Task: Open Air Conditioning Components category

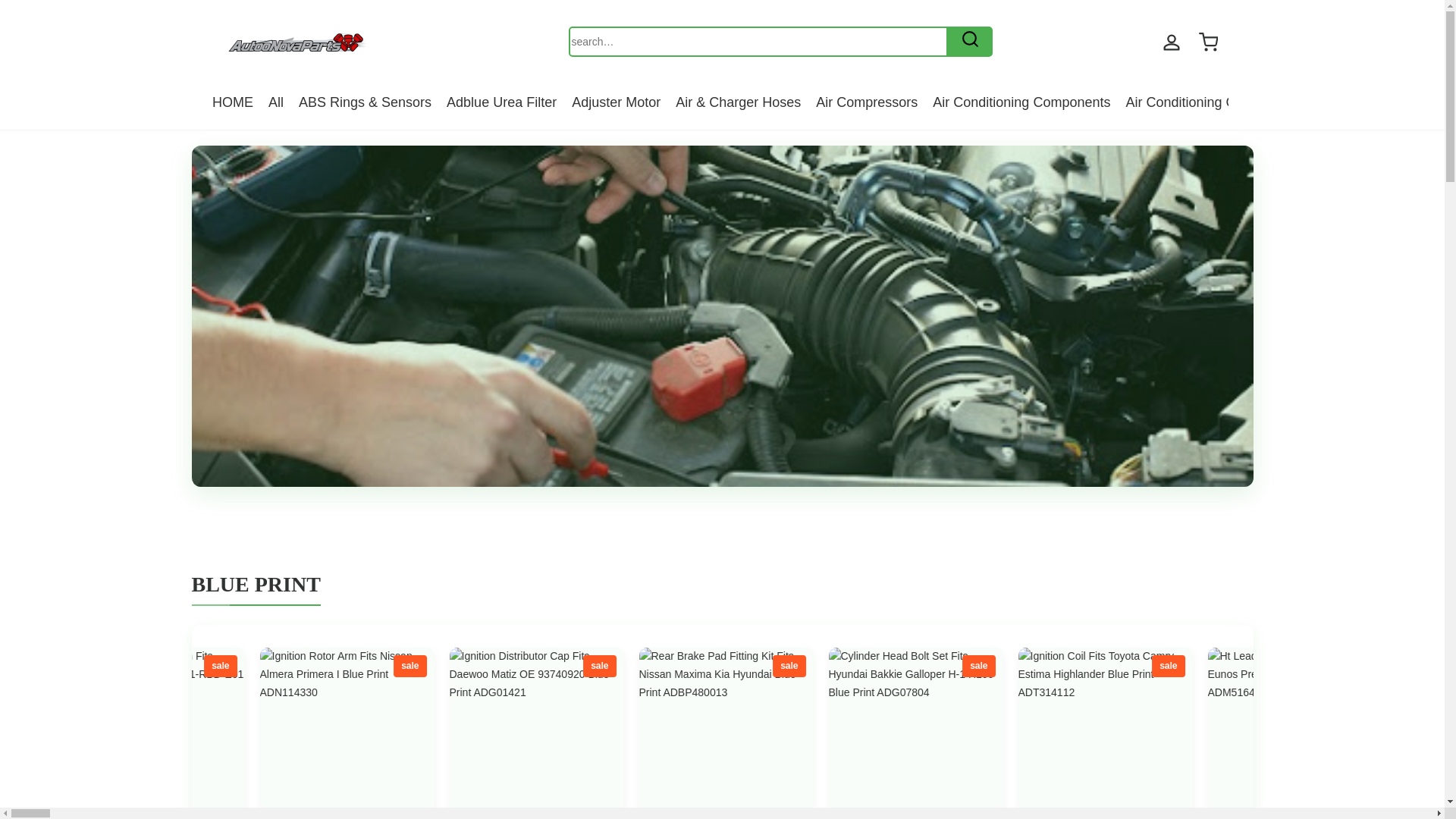Action: 1021,102
